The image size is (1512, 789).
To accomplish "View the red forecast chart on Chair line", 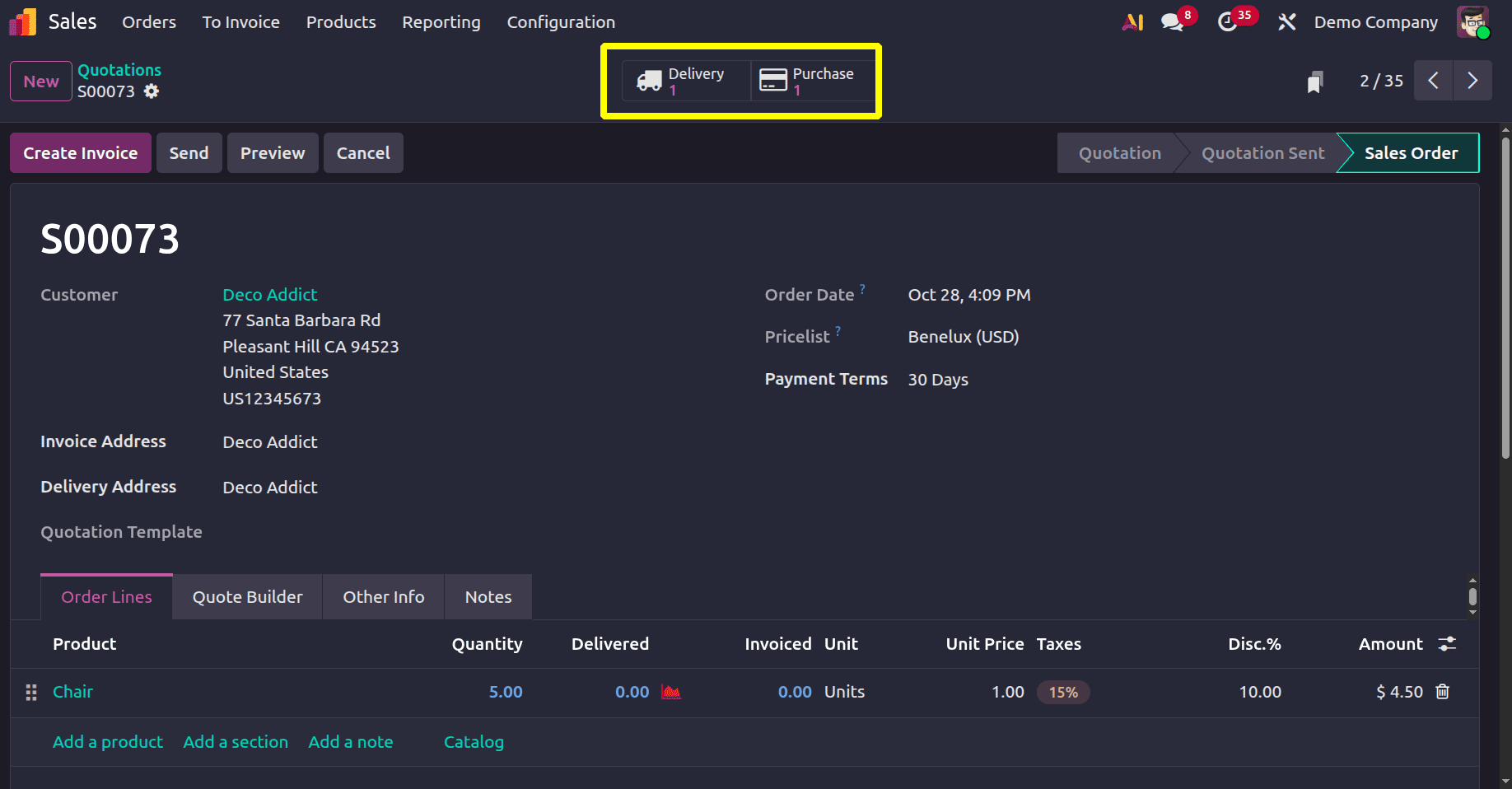I will [x=670, y=692].
